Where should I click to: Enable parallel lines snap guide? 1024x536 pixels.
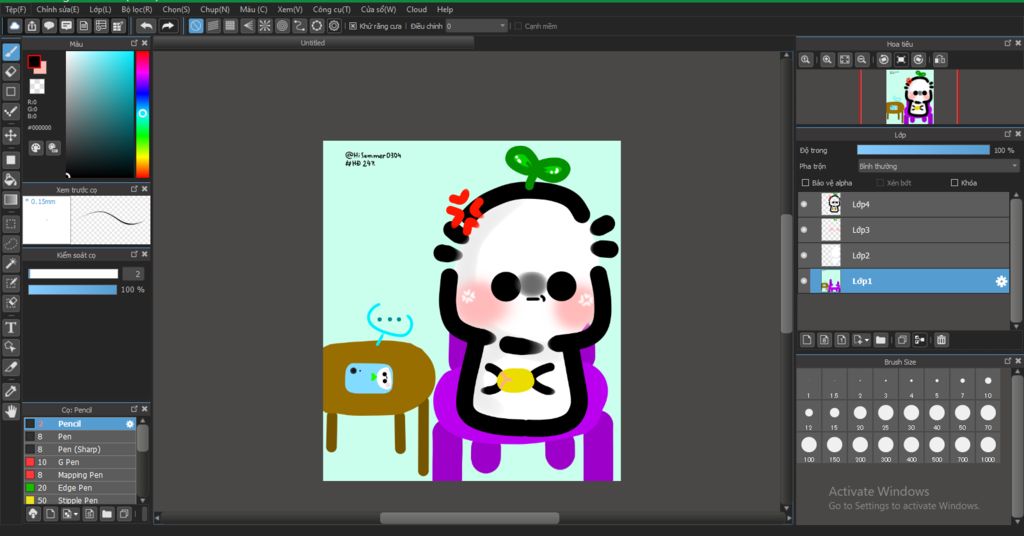click(213, 26)
